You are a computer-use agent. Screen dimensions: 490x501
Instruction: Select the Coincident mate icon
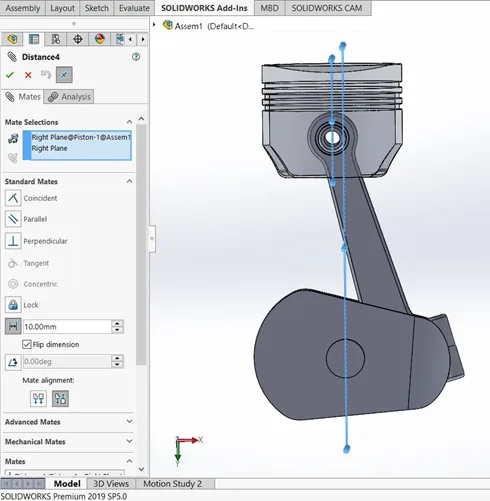click(13, 198)
